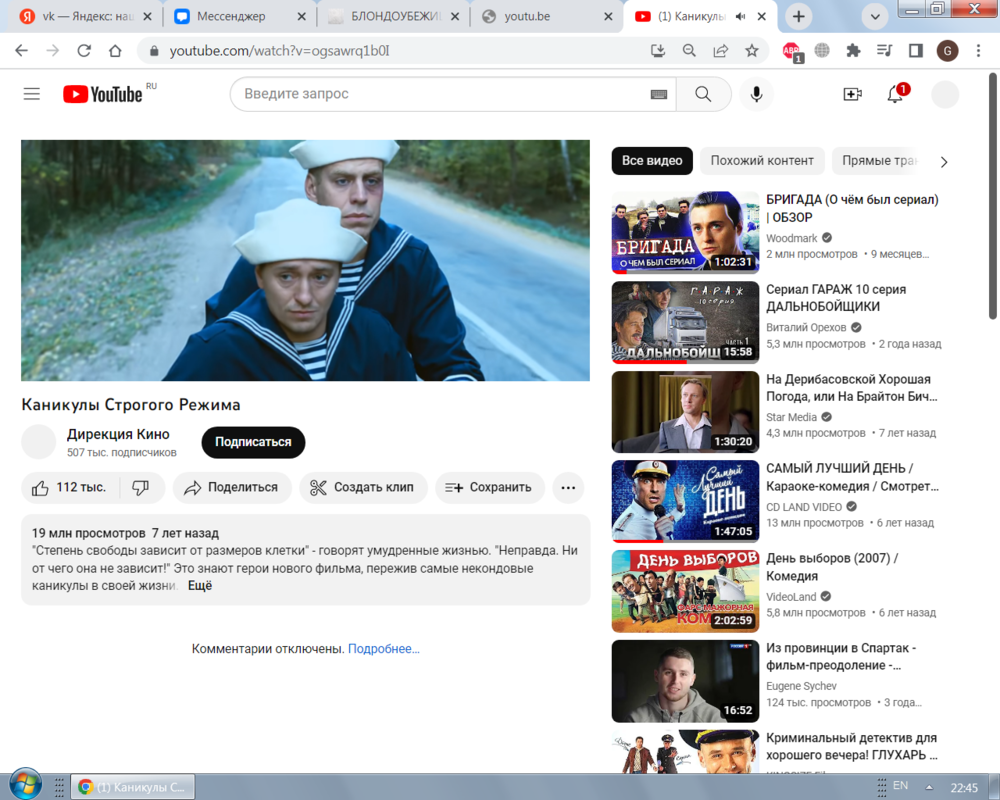
Task: Open media controls in Chrome toolbar
Action: click(885, 51)
